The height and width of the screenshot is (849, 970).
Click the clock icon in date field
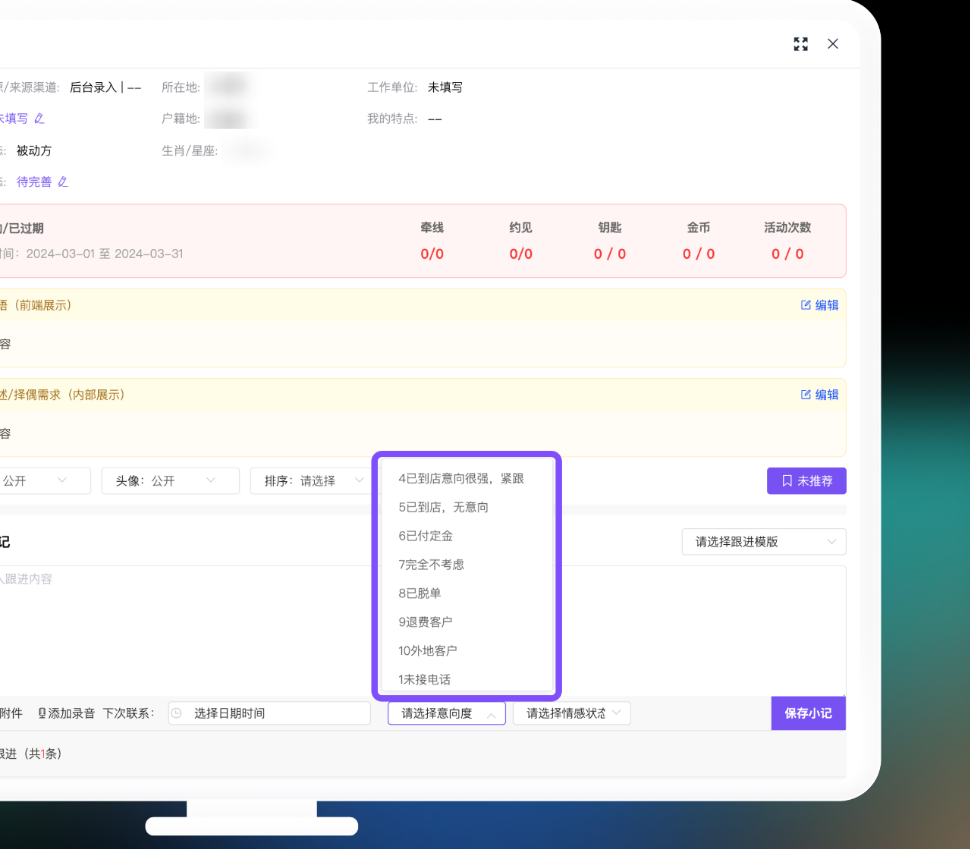tap(177, 714)
